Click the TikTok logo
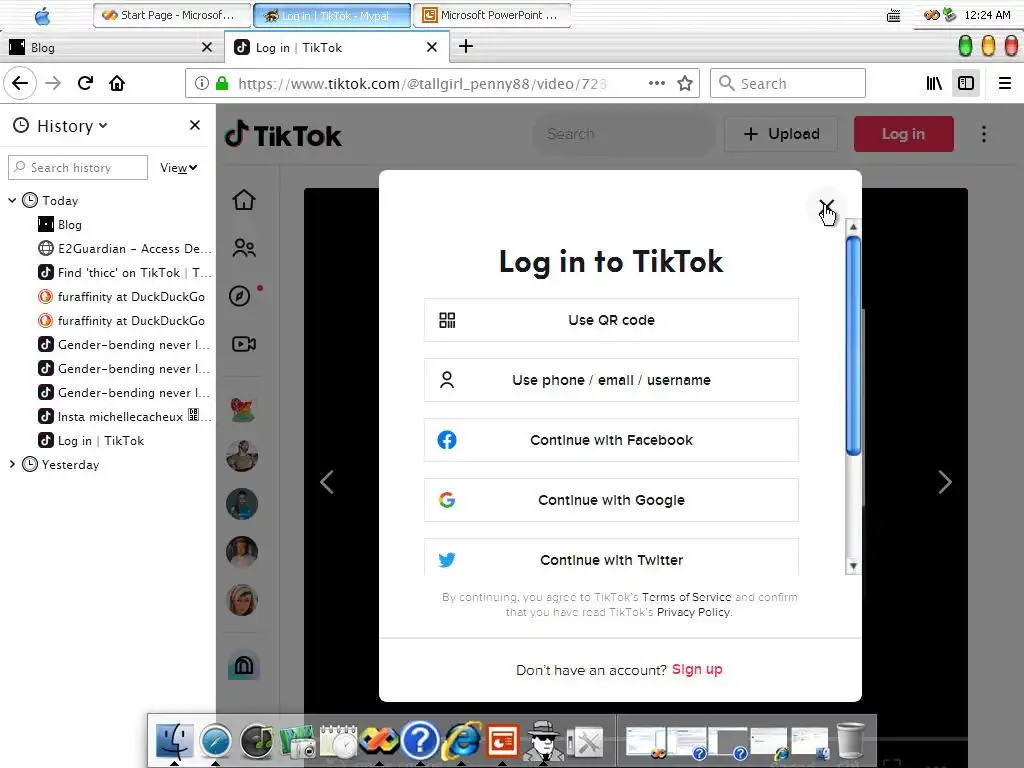 pos(283,135)
